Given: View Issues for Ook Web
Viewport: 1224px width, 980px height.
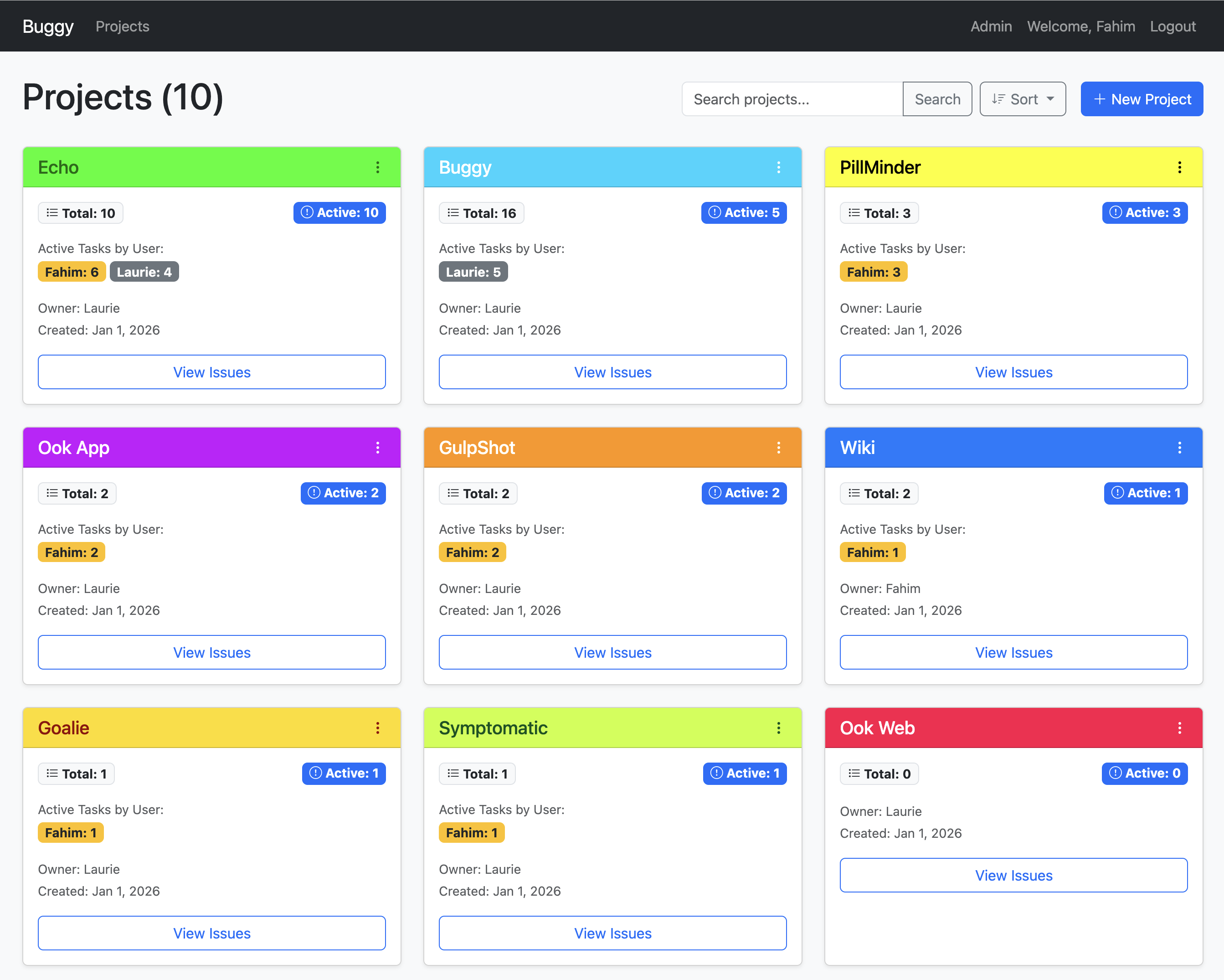Looking at the screenshot, I should tap(1013, 875).
